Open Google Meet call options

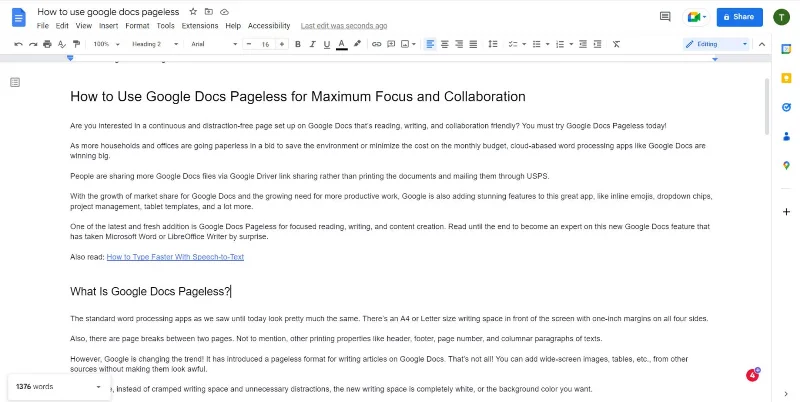click(696, 17)
